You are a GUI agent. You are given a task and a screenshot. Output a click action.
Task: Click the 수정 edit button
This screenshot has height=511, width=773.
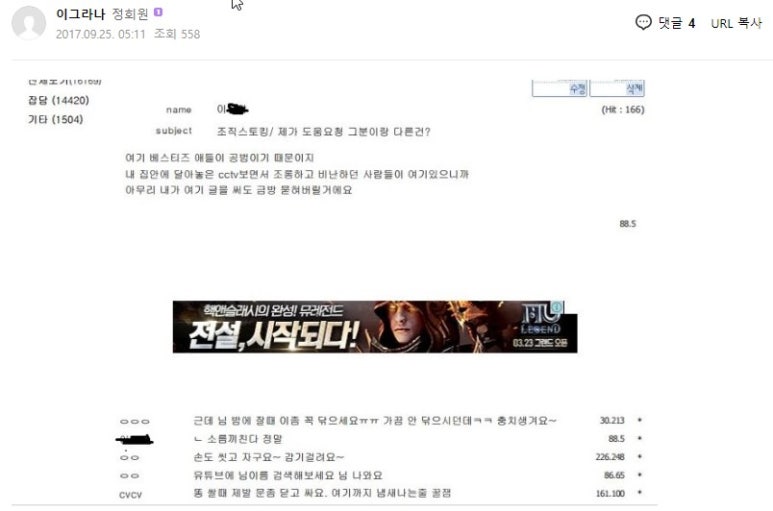coord(560,89)
